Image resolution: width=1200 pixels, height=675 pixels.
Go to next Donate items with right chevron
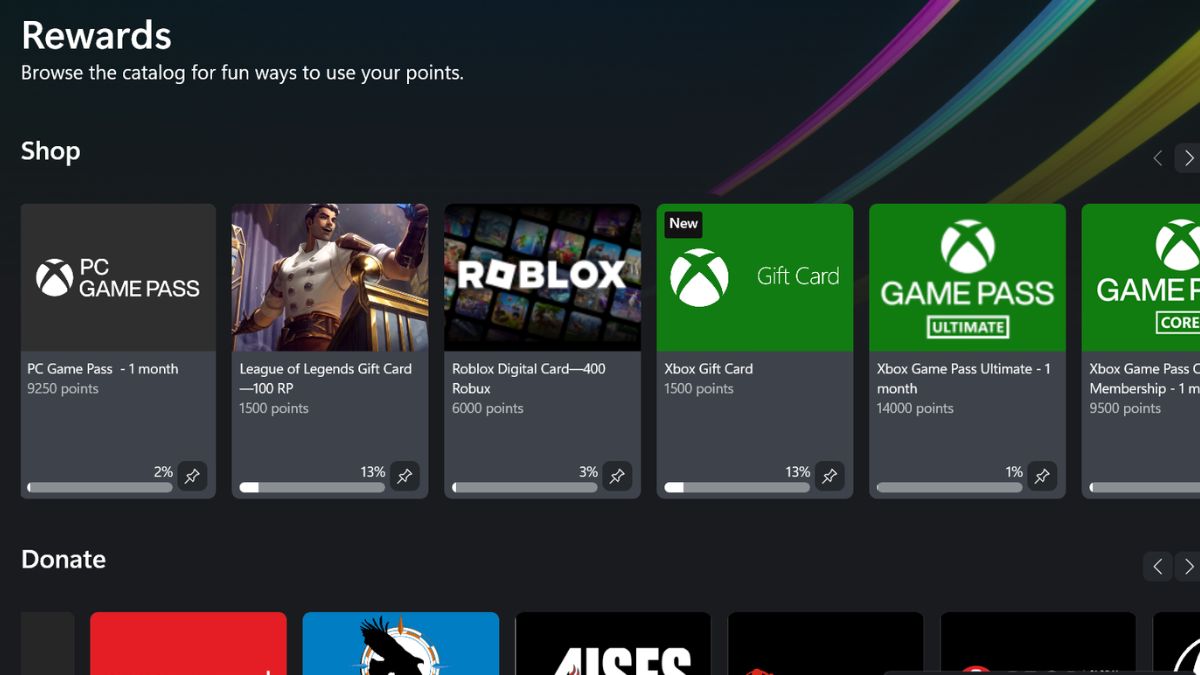[x=1188, y=567]
